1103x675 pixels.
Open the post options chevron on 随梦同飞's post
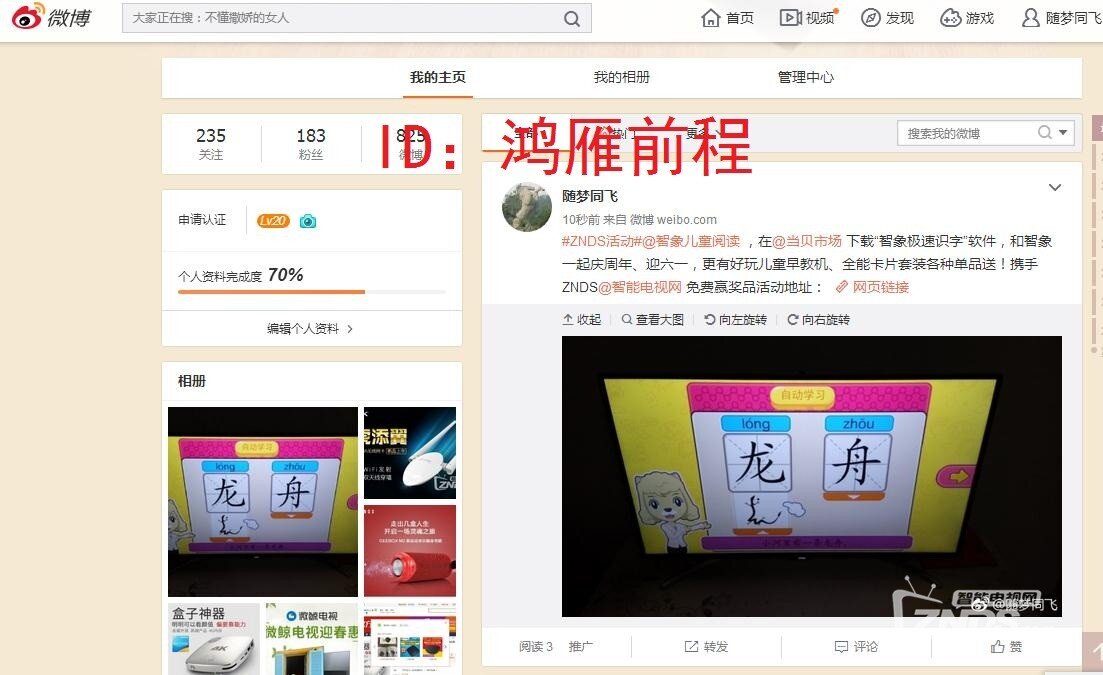pyautogui.click(x=1055, y=187)
